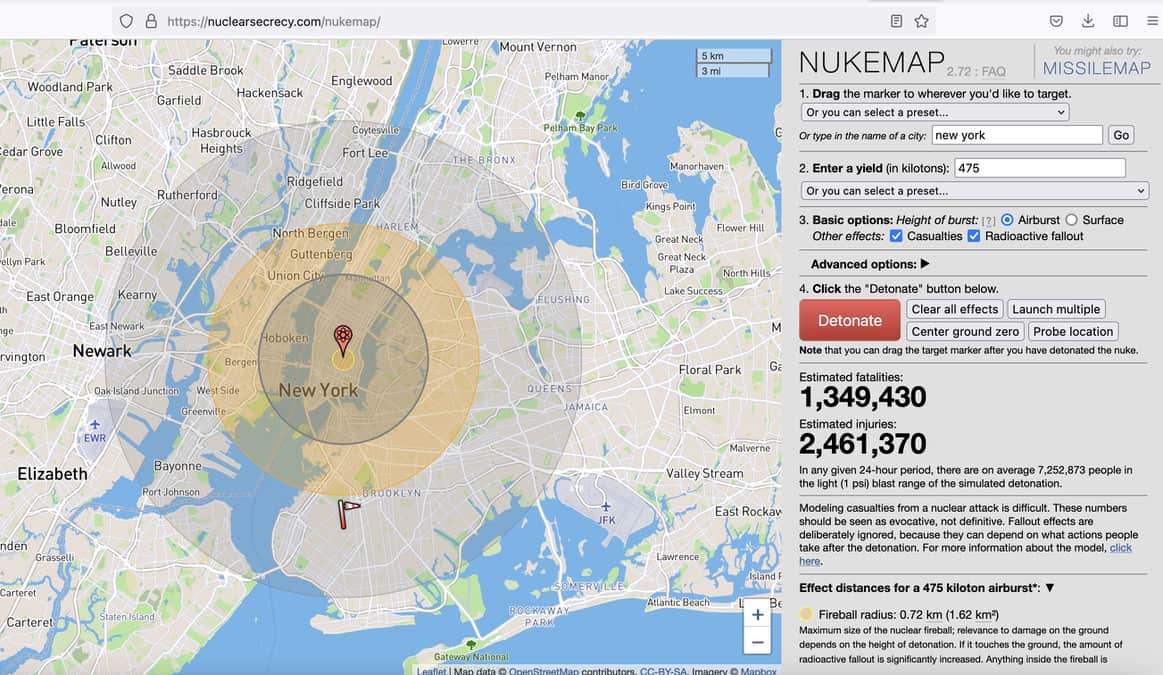This screenshot has height=675, width=1163.
Task: Click inside the yield kilotons input field
Action: (1038, 167)
